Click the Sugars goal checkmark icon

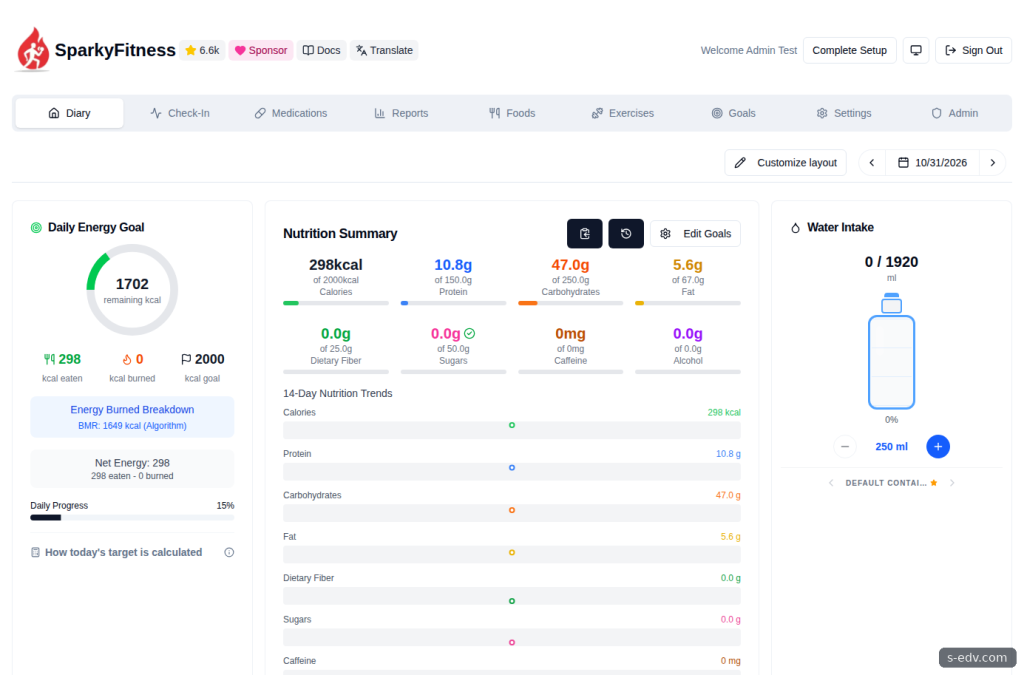(x=470, y=334)
